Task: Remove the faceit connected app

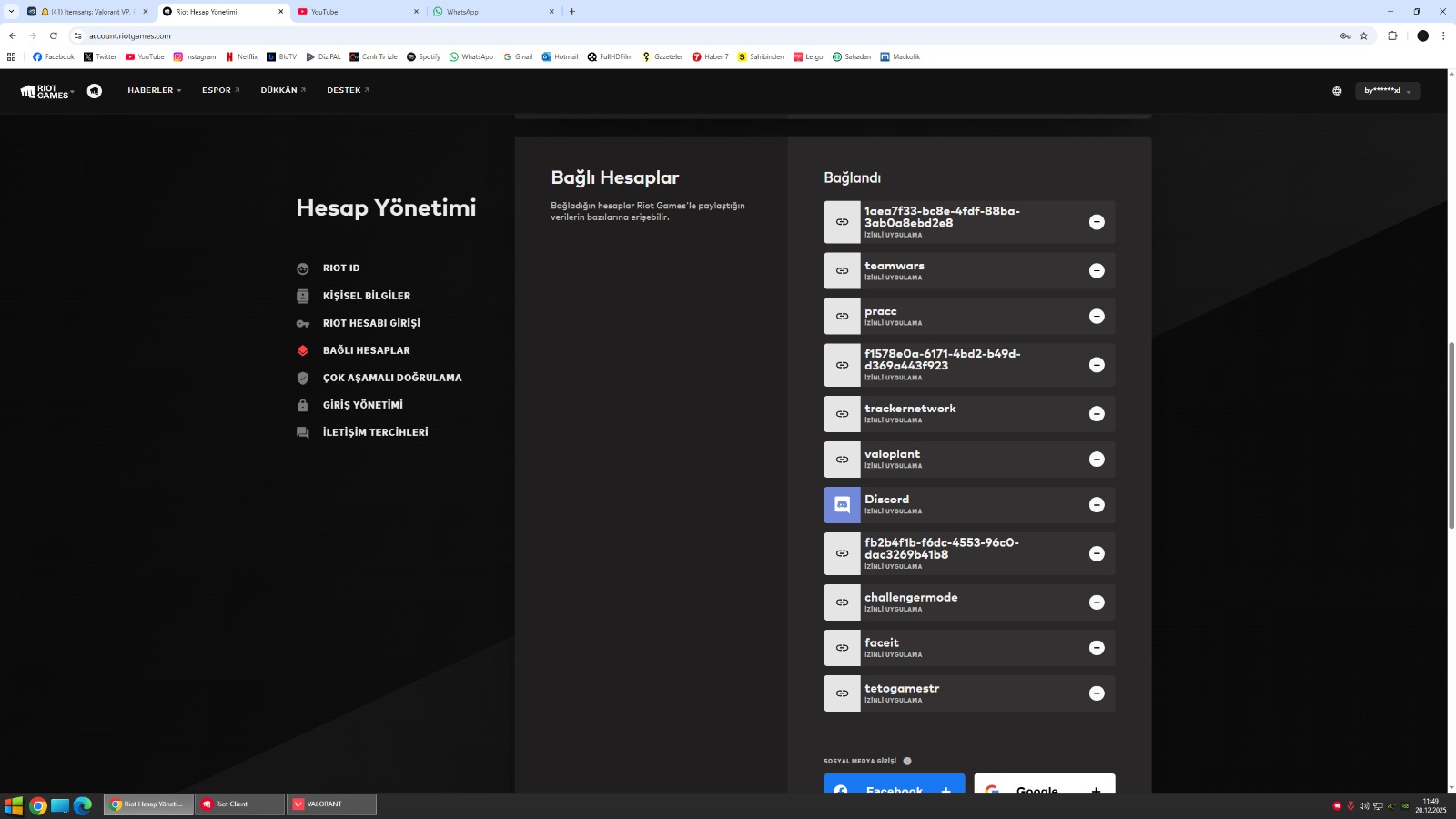Action: [x=1097, y=648]
